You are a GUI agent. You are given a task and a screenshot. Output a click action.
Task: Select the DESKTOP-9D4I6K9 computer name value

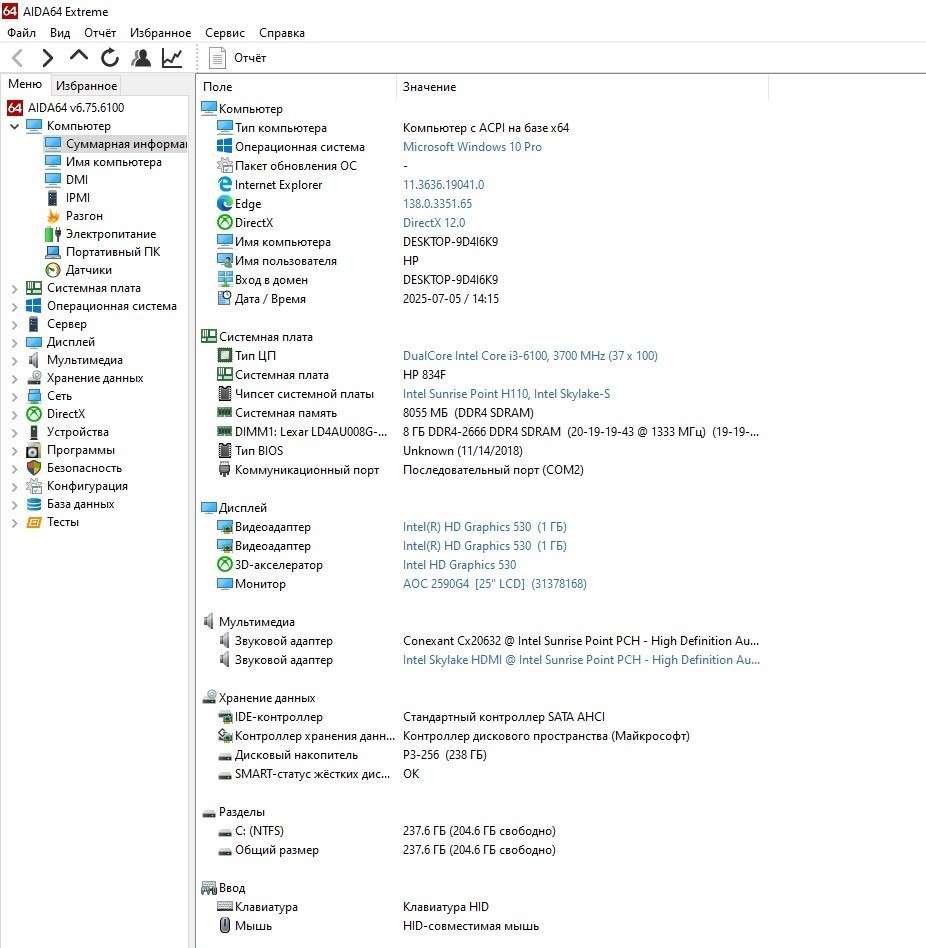click(450, 242)
